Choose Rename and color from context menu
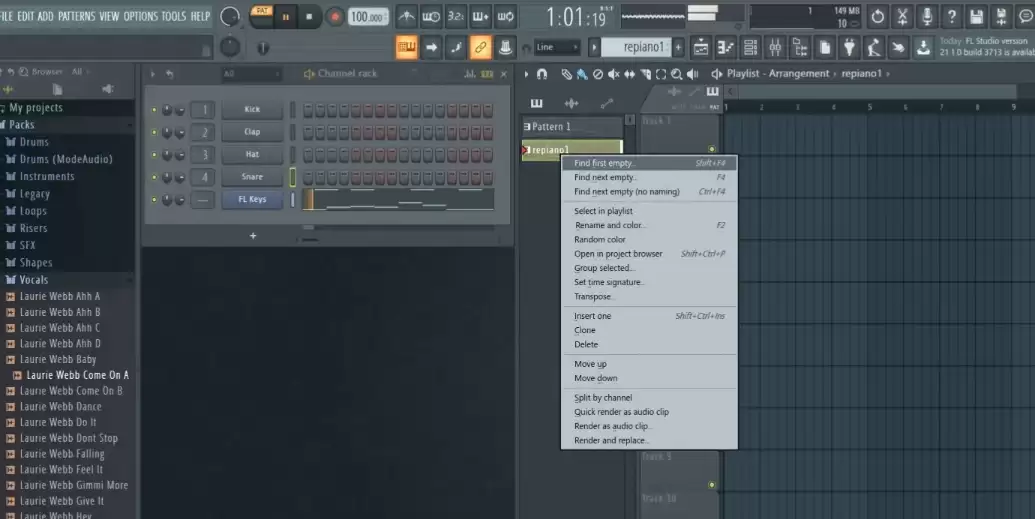The image size is (1035, 519). click(649, 225)
